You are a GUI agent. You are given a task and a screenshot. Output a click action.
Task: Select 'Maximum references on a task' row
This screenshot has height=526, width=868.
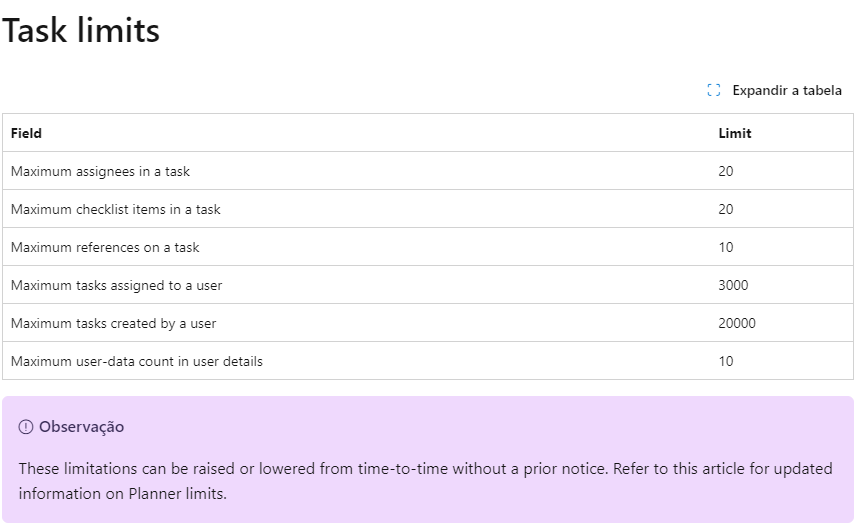(428, 247)
